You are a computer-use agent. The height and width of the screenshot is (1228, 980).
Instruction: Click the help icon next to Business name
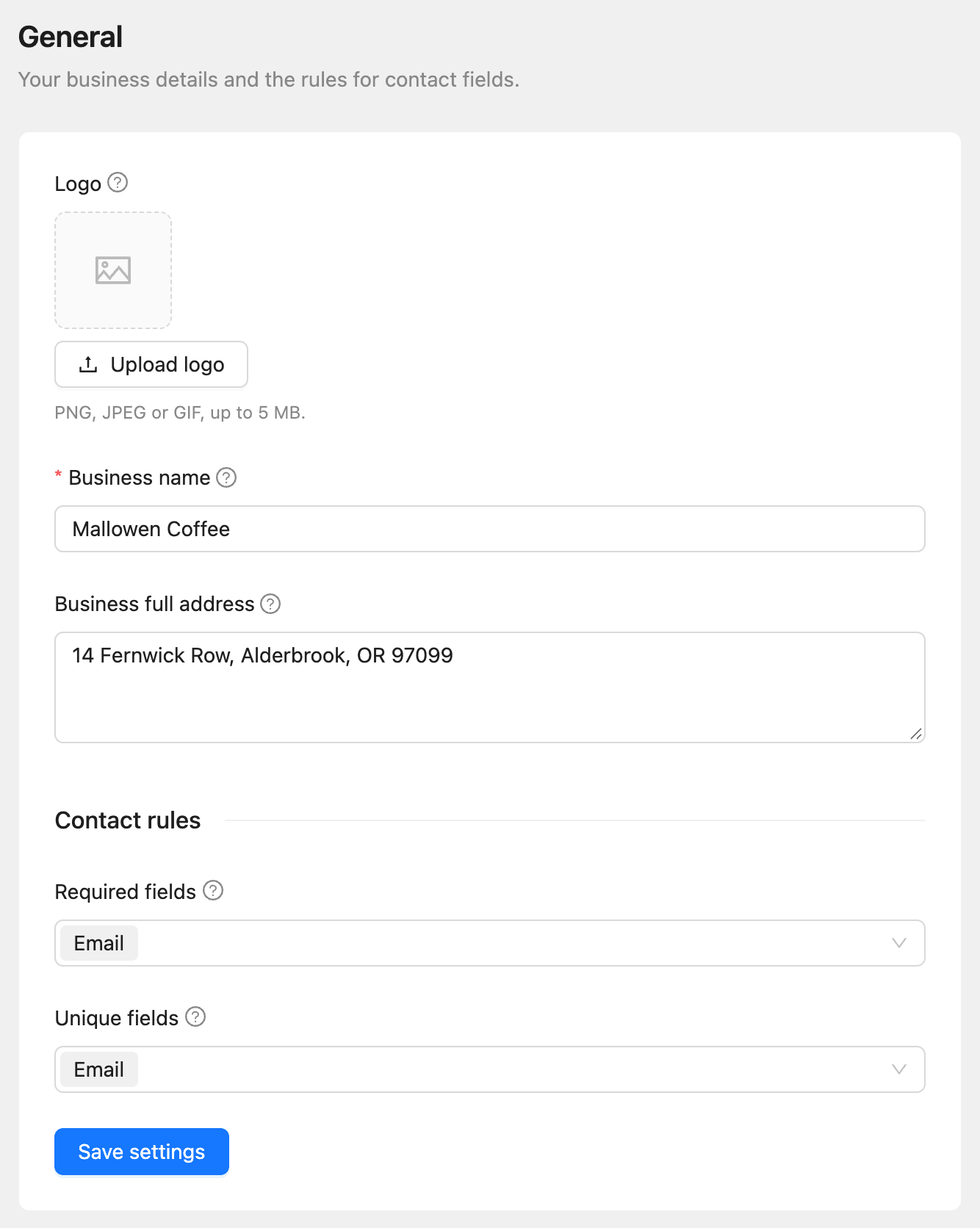226,477
